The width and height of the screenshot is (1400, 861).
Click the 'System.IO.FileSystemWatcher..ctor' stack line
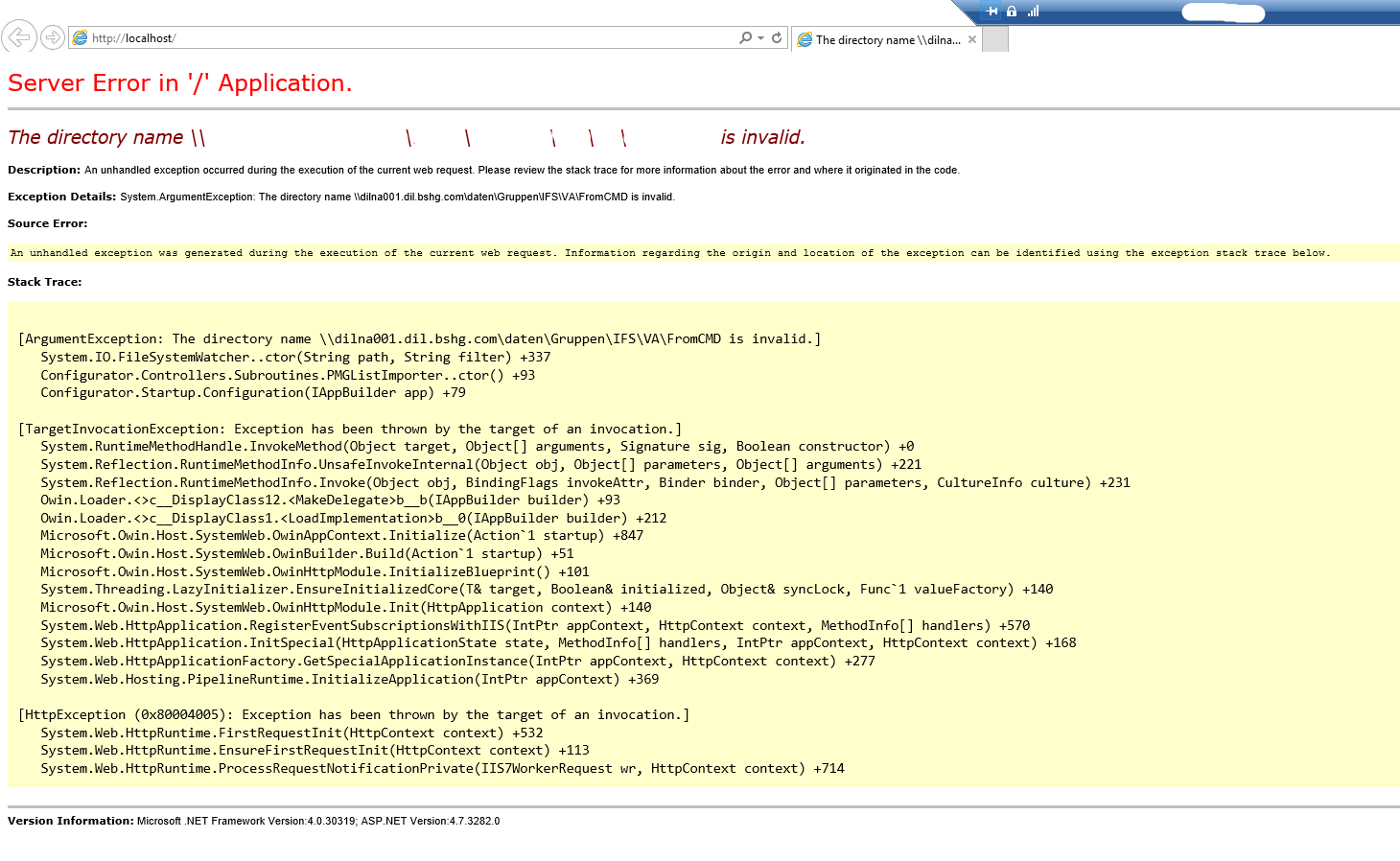[295, 357]
